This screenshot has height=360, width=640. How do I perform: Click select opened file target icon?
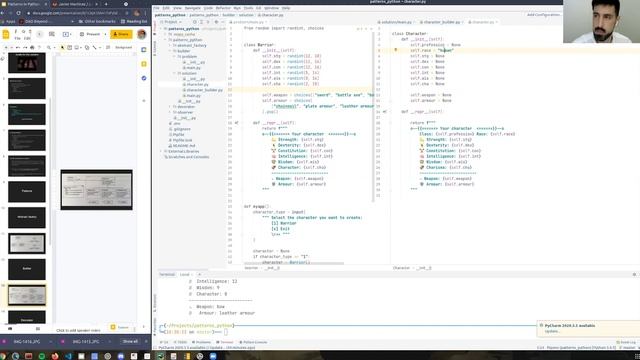(195, 22)
